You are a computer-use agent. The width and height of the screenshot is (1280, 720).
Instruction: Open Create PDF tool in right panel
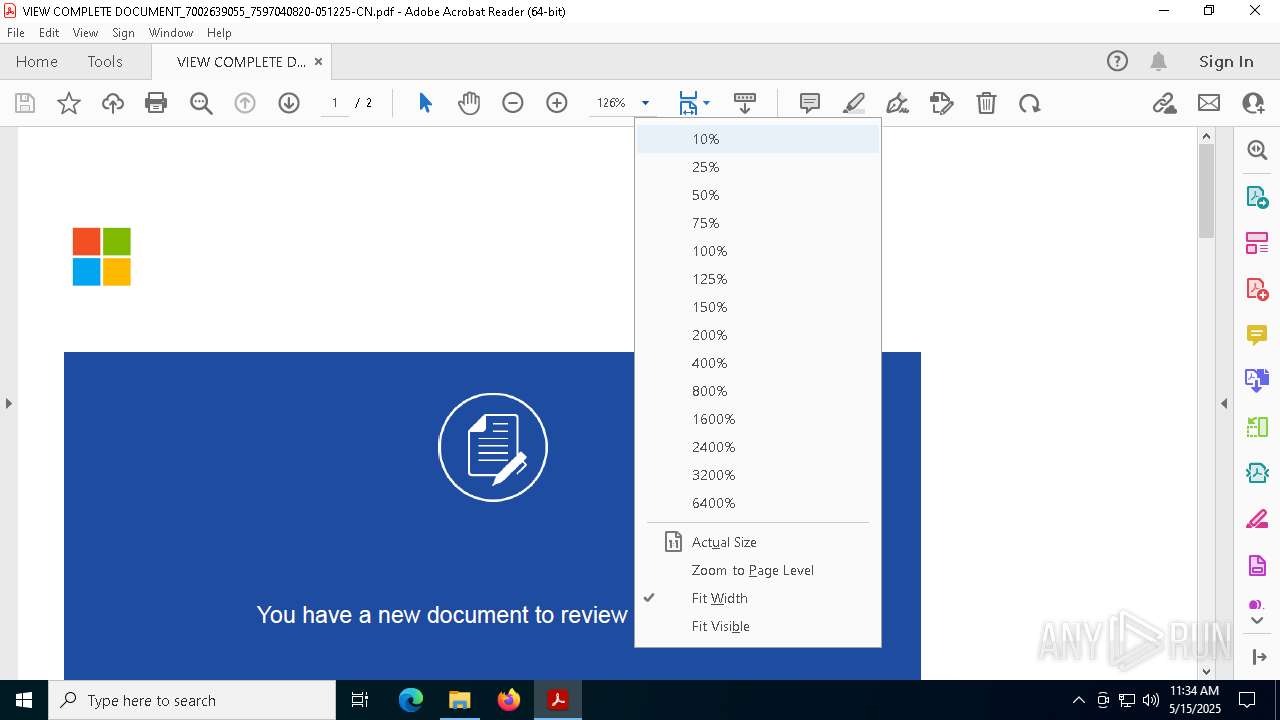coord(1257,289)
